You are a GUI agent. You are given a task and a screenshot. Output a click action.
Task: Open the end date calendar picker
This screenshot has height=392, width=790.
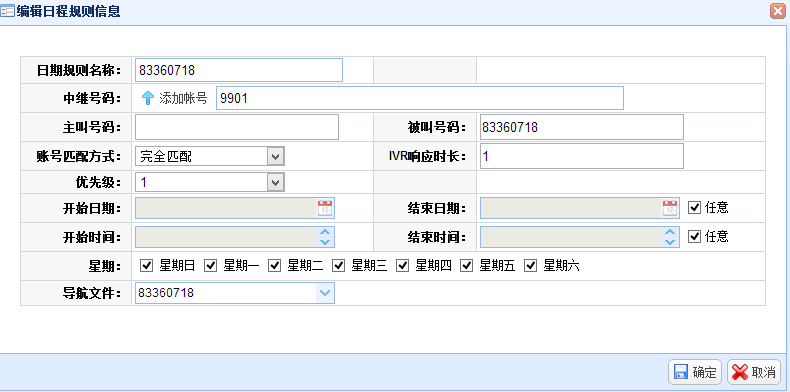[670, 208]
